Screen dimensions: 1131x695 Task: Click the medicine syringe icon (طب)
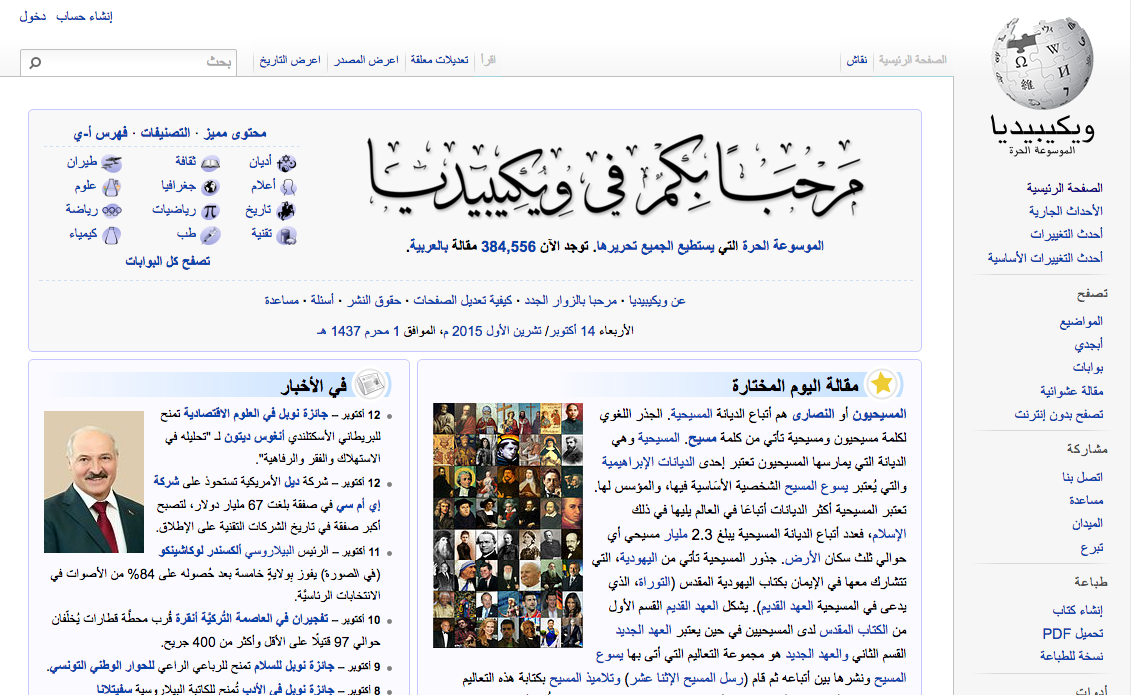pos(210,235)
